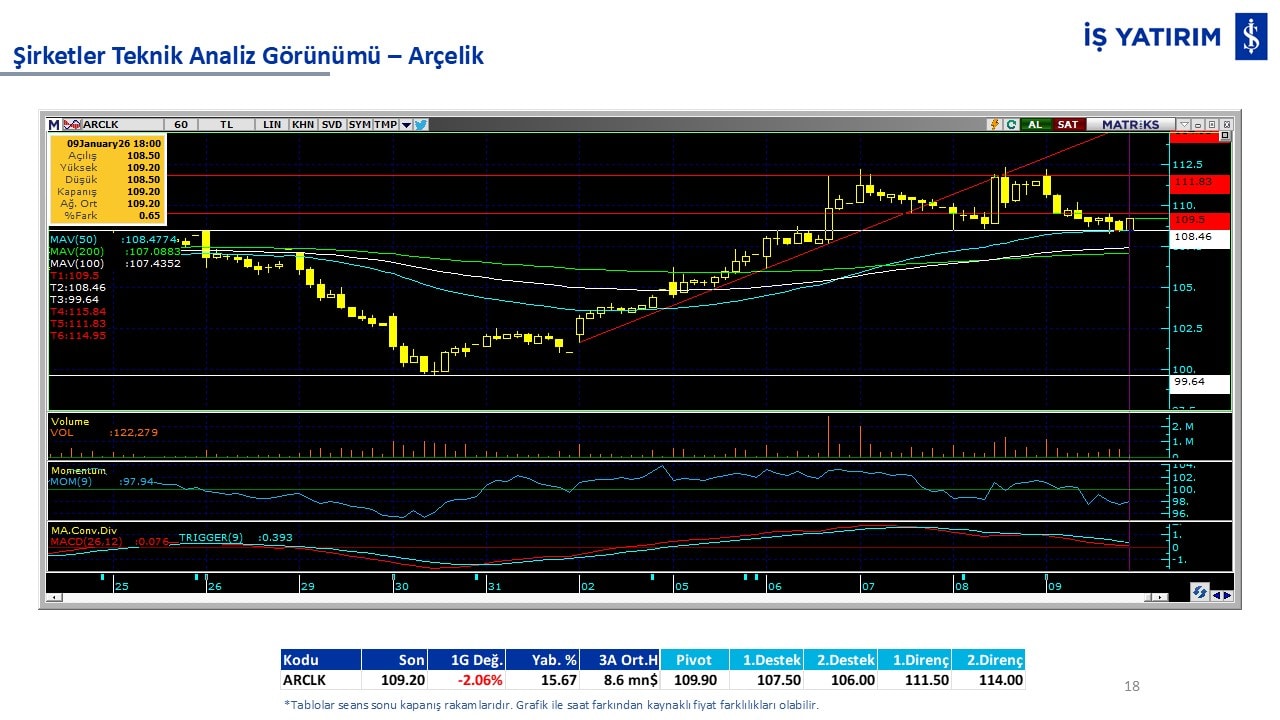Select the SYM toolbar item
Screen dimensions: 1280x720
pyautogui.click(x=359, y=125)
